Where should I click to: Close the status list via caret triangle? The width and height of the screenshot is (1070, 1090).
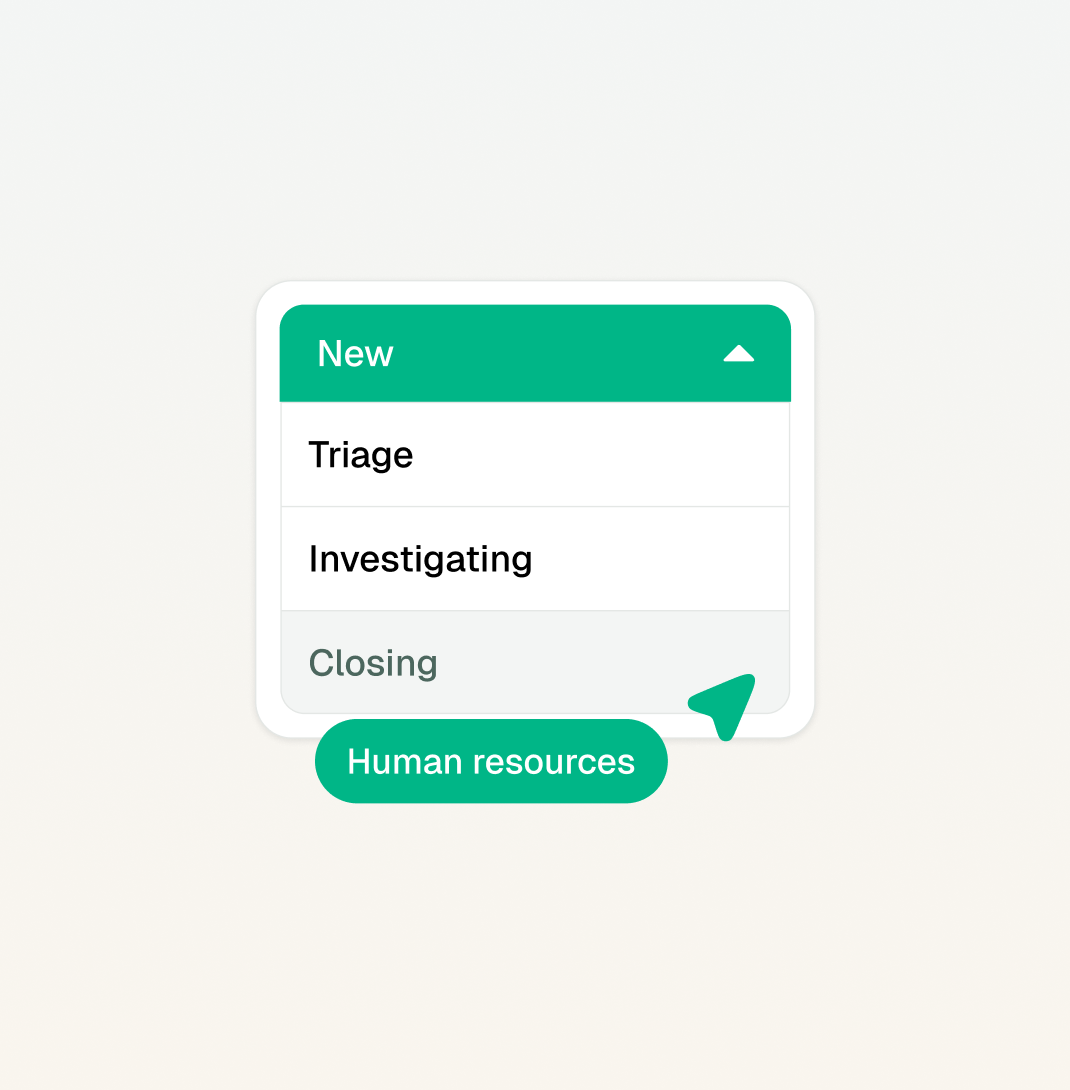(x=738, y=354)
